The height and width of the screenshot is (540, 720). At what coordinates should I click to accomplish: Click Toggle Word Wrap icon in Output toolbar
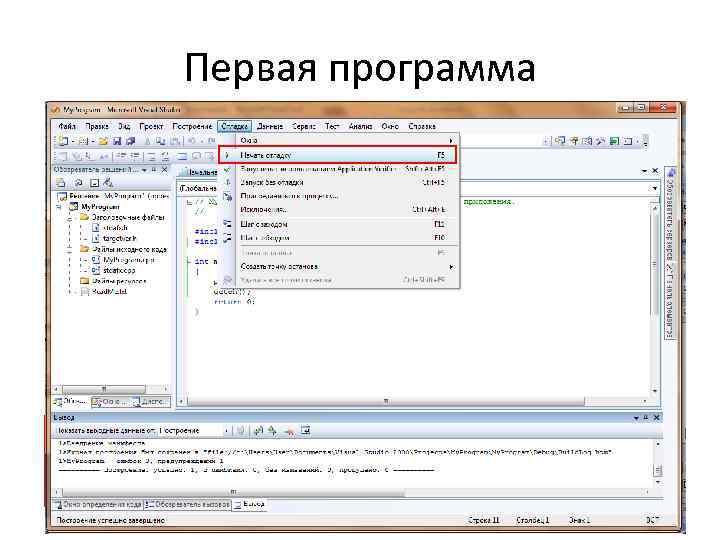[305, 431]
